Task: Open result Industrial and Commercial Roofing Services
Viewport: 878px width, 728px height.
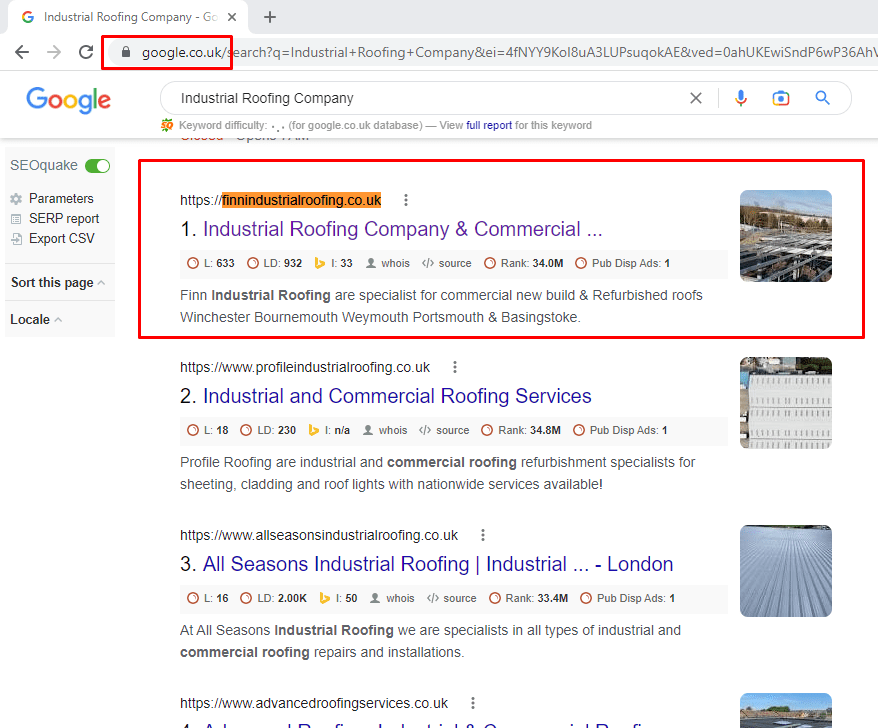Action: (x=397, y=396)
